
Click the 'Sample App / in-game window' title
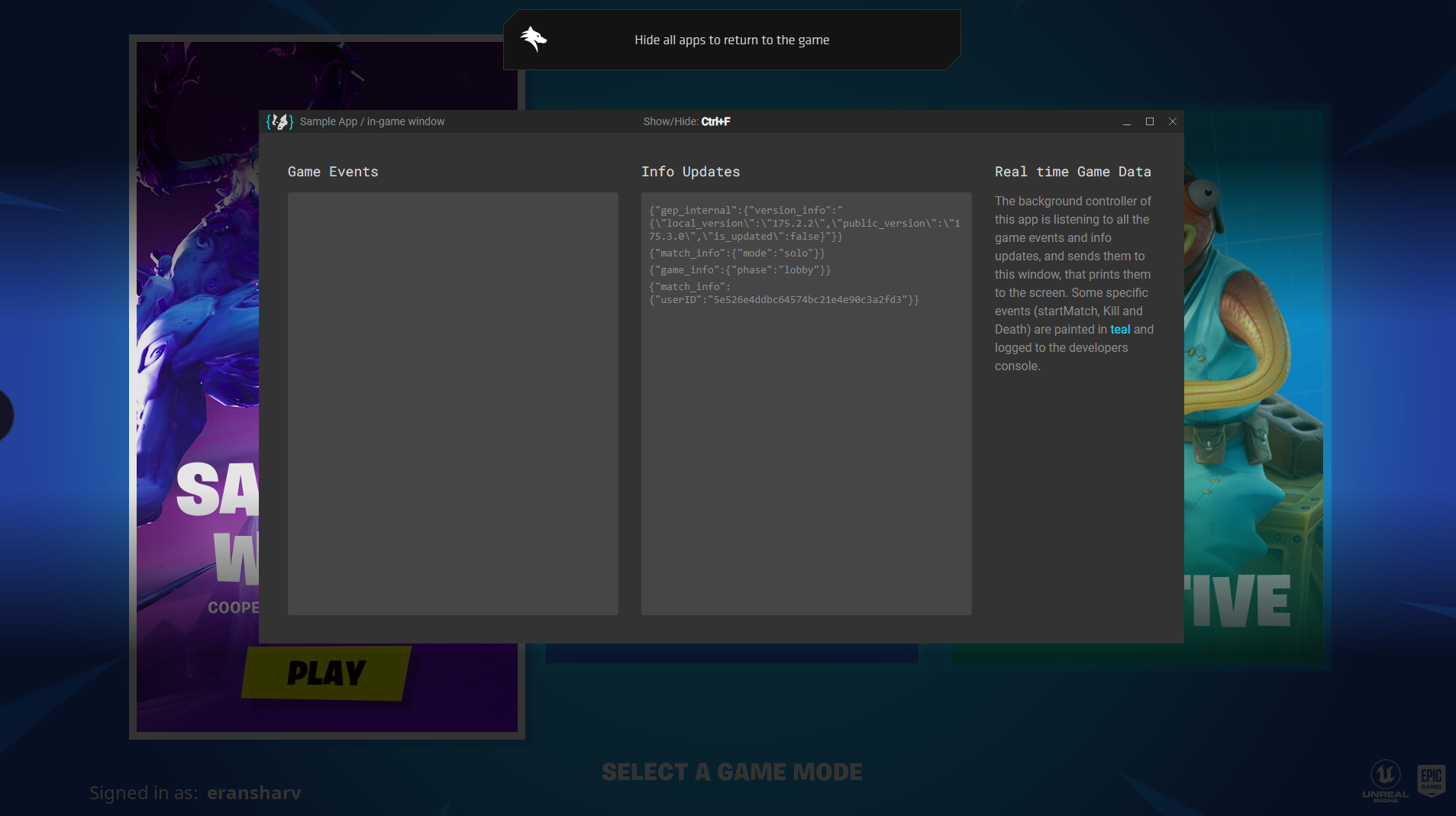click(x=372, y=121)
